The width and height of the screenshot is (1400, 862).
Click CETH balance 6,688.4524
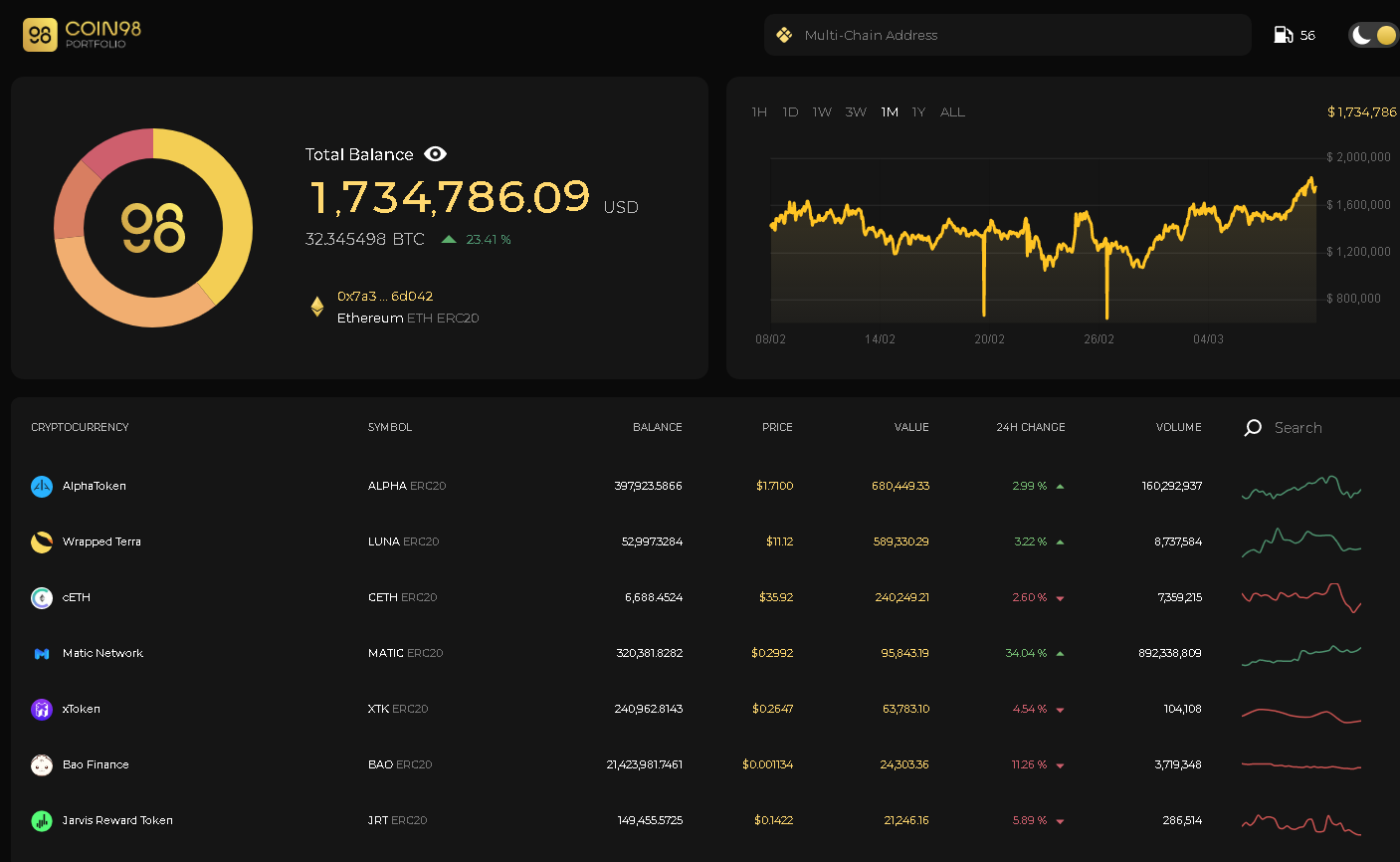click(654, 597)
